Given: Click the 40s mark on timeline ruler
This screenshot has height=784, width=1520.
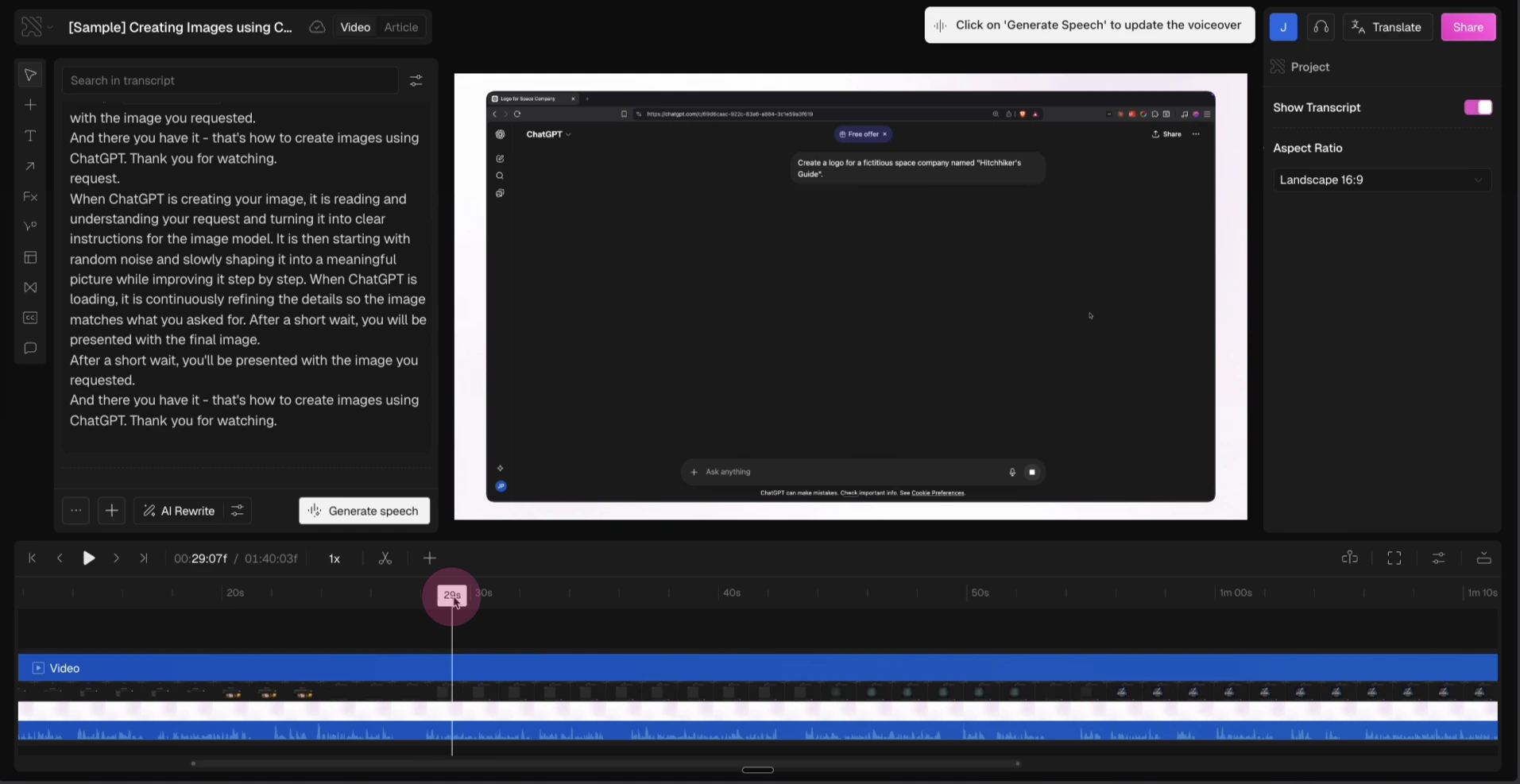Looking at the screenshot, I should tap(731, 593).
